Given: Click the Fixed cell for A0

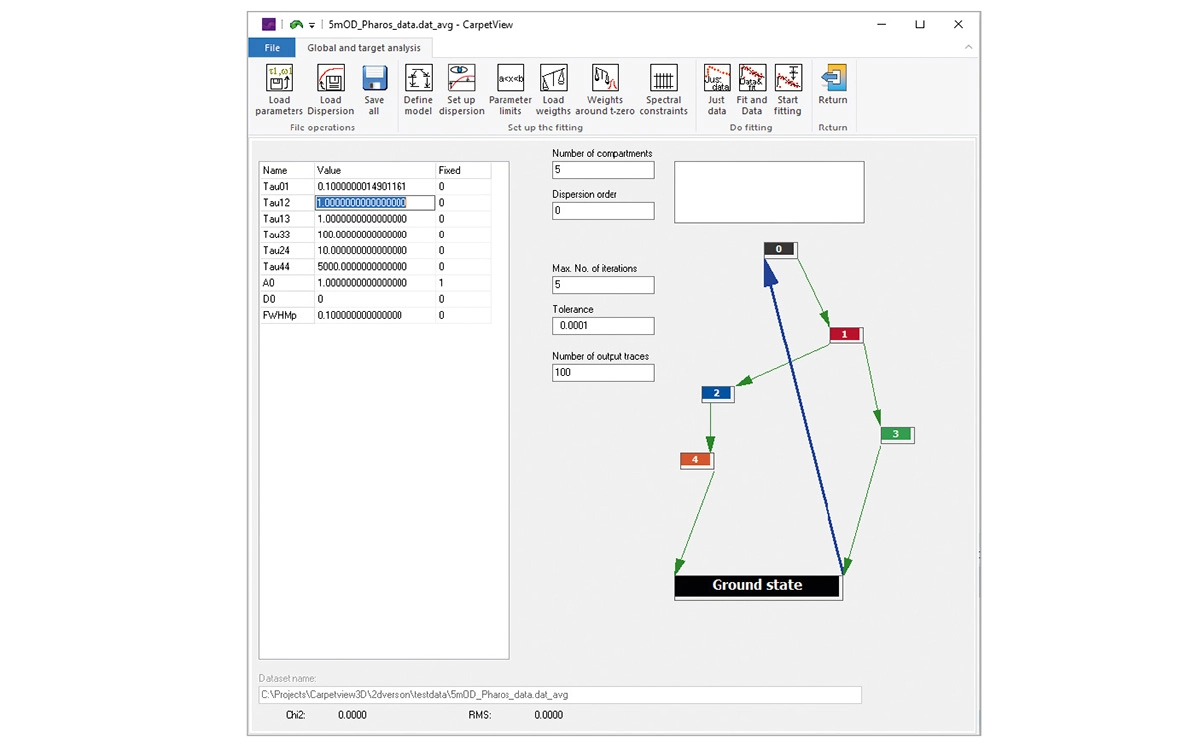Looking at the screenshot, I should pyautogui.click(x=463, y=283).
